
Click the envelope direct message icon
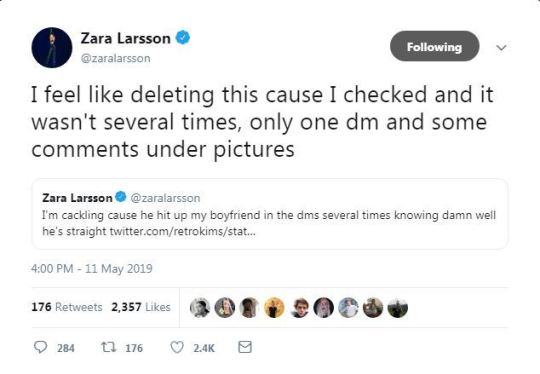pyautogui.click(x=245, y=347)
